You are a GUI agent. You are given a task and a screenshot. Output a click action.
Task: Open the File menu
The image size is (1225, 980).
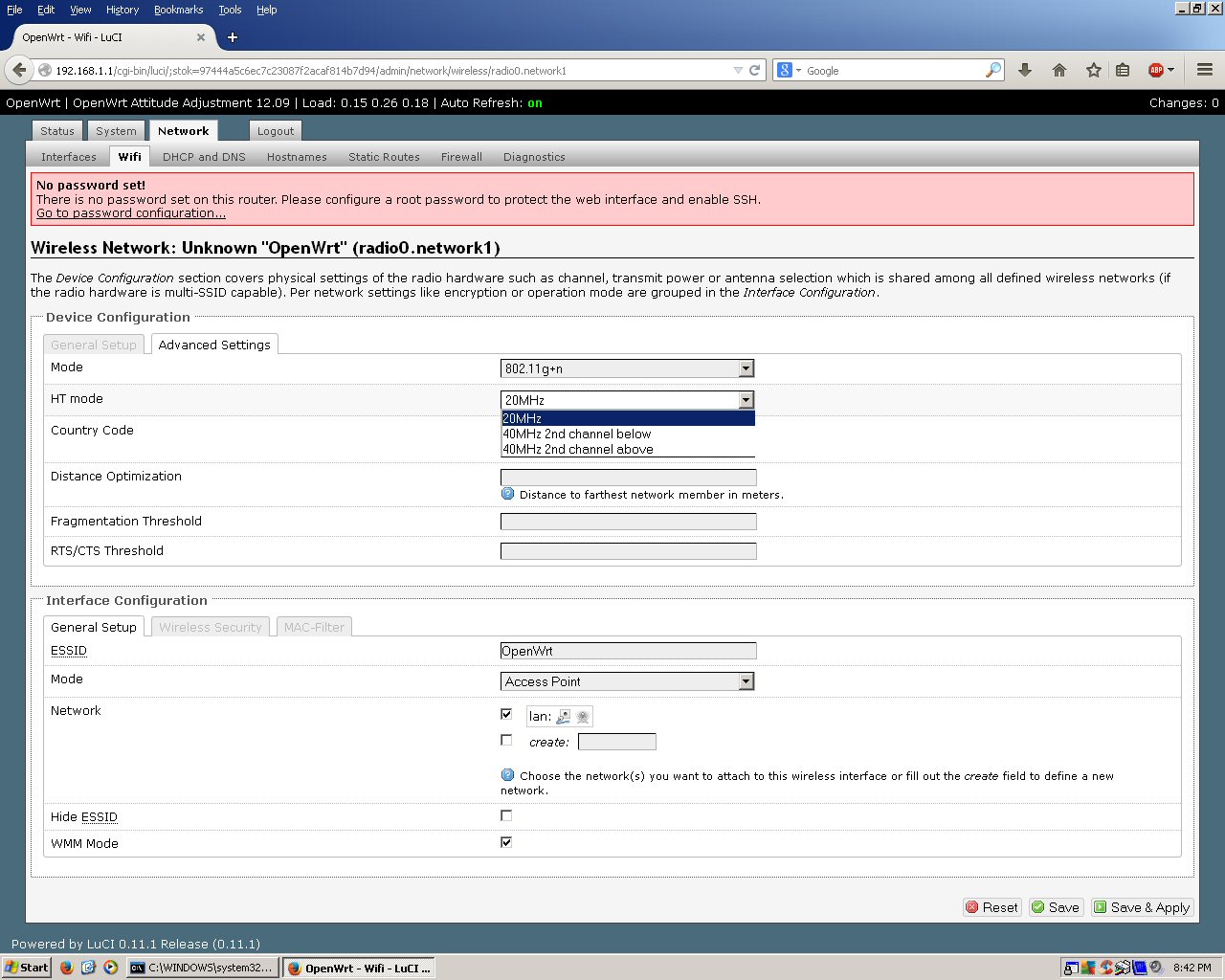(x=14, y=10)
